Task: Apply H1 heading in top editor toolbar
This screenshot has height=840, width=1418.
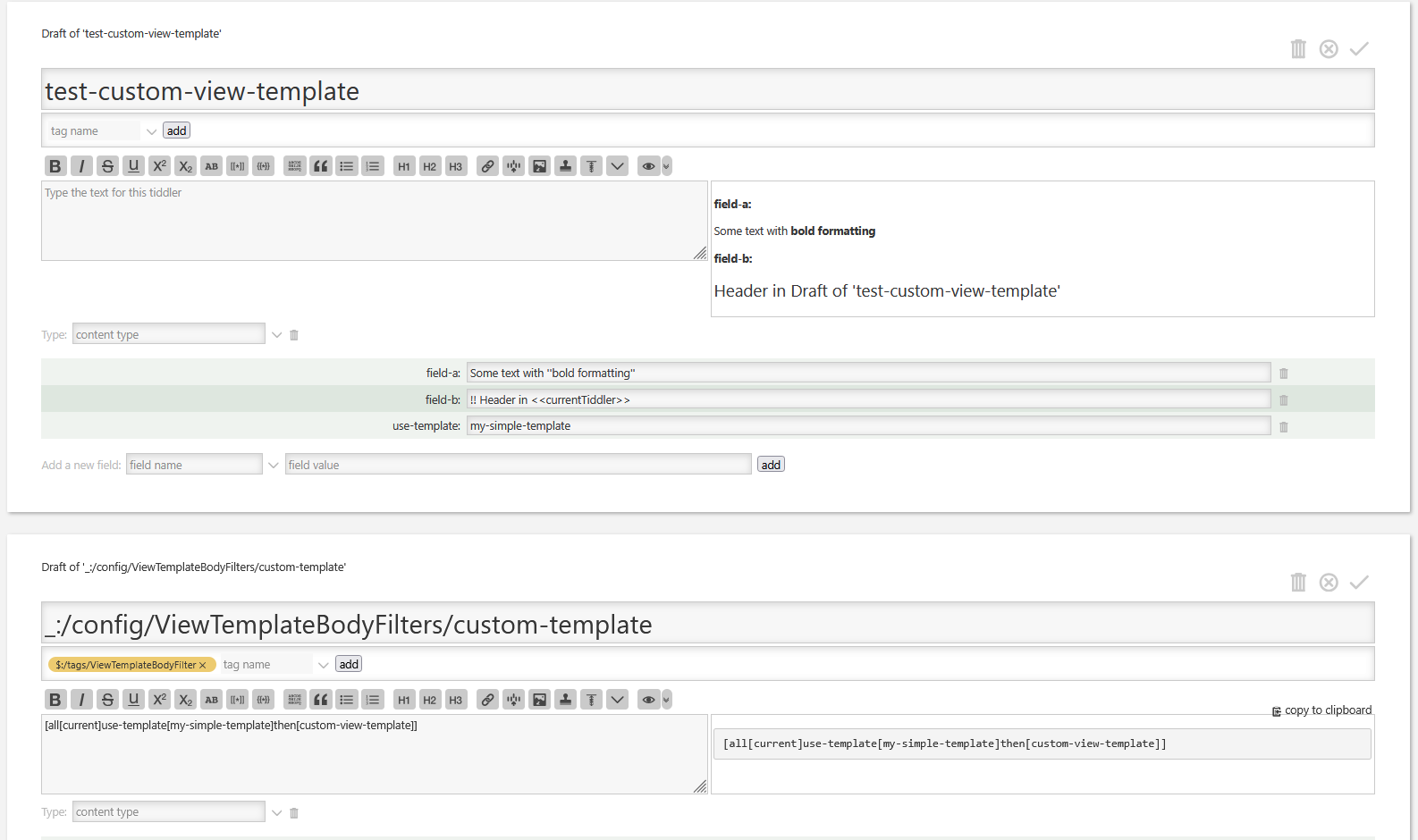Action: pos(404,166)
